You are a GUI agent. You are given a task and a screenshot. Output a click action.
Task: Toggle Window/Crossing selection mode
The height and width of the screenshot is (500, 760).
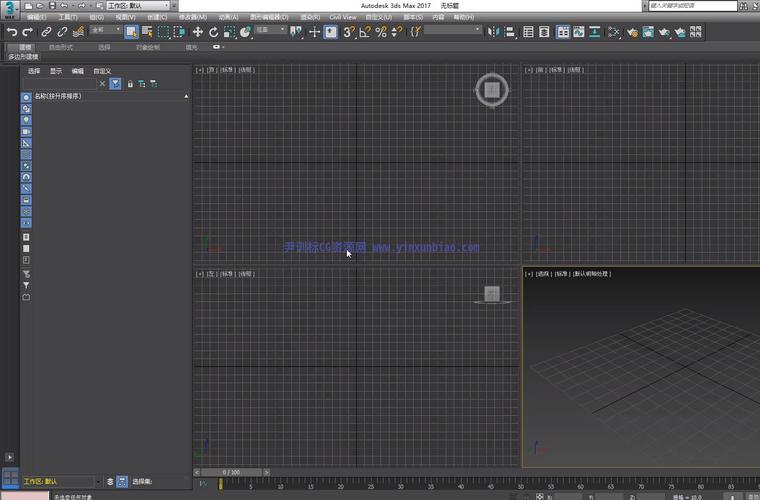[179, 32]
